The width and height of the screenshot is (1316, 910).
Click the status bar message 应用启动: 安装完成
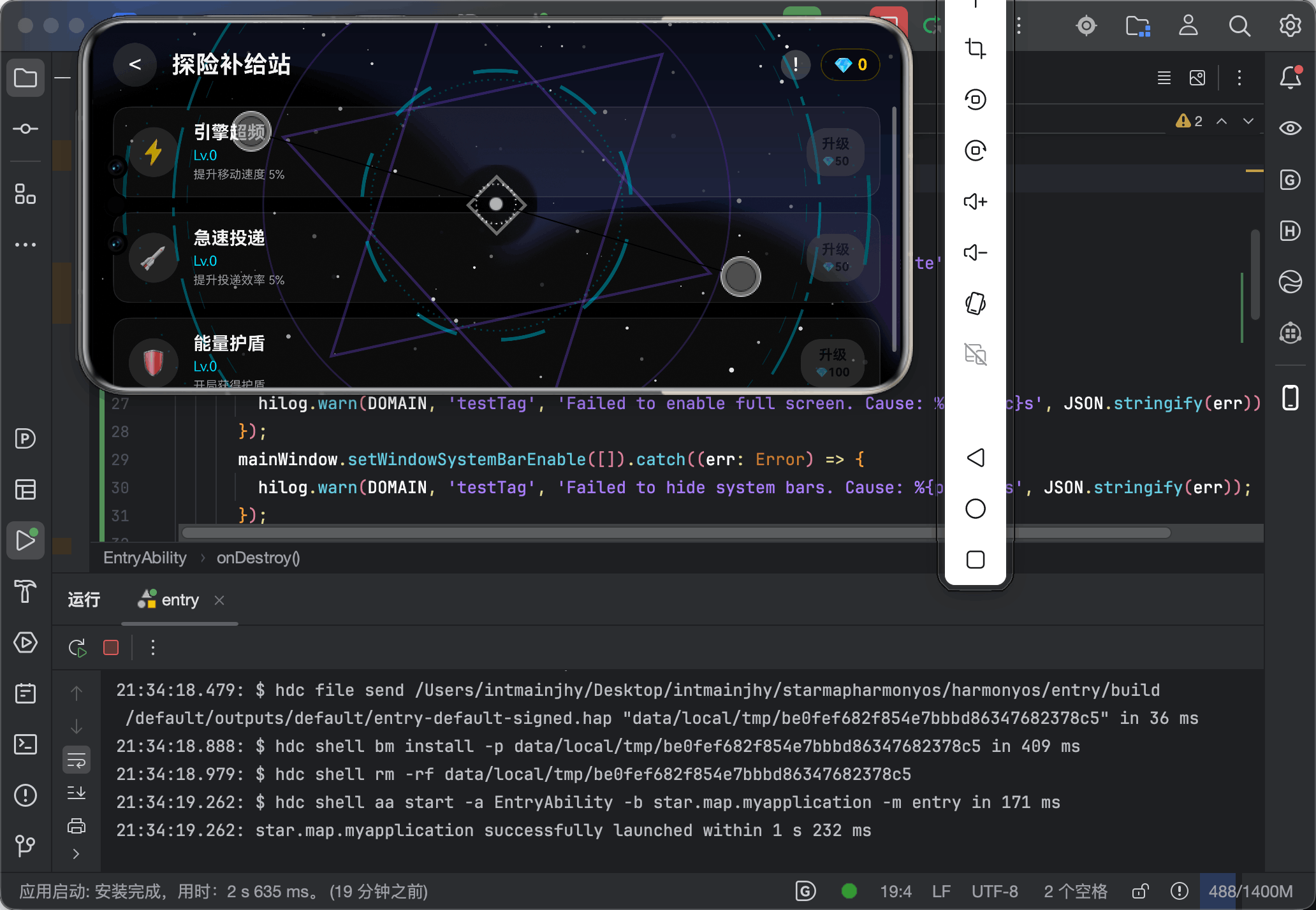pyautogui.click(x=223, y=891)
